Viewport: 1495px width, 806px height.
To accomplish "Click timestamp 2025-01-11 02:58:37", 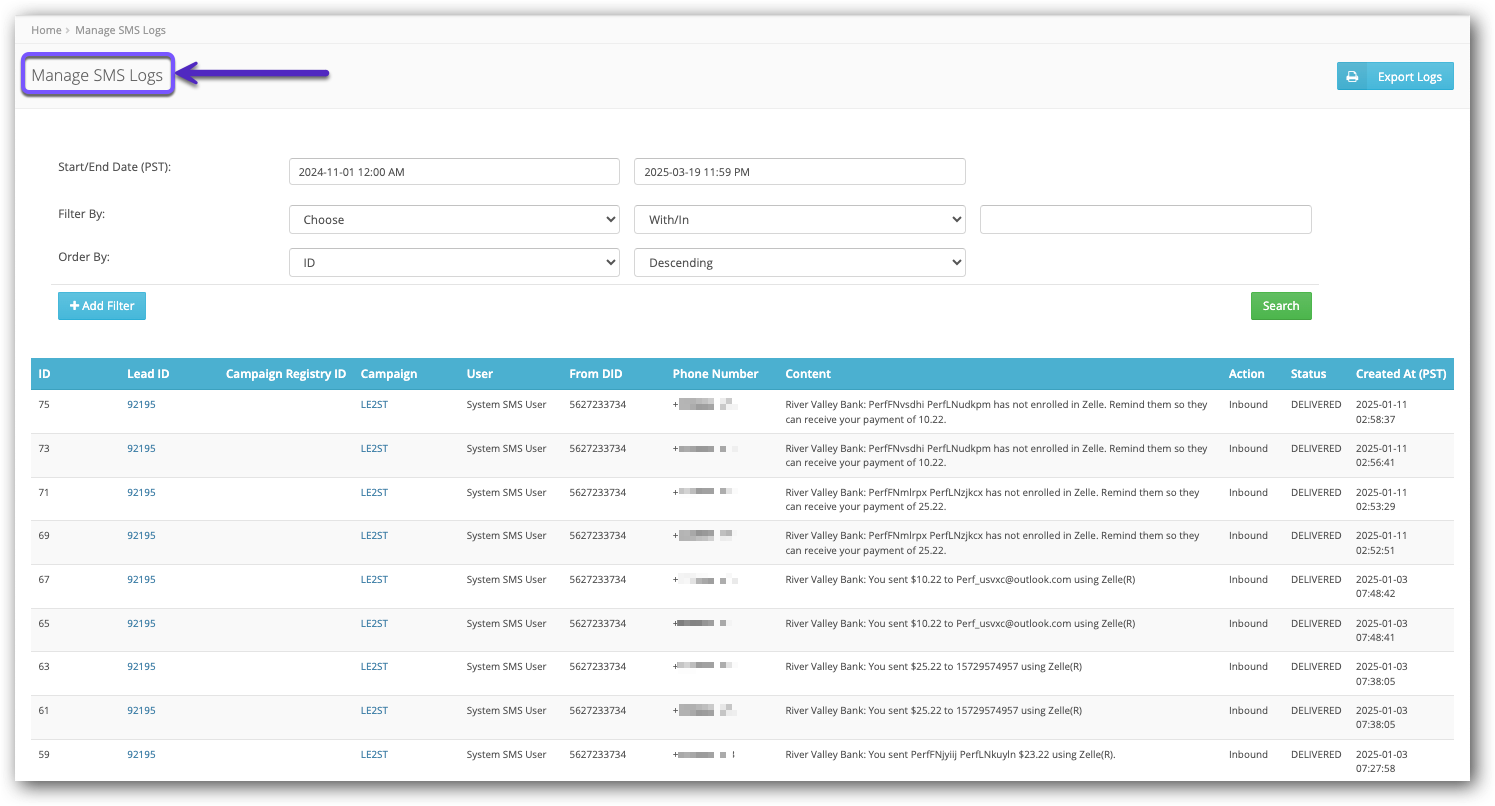I will coord(1382,412).
